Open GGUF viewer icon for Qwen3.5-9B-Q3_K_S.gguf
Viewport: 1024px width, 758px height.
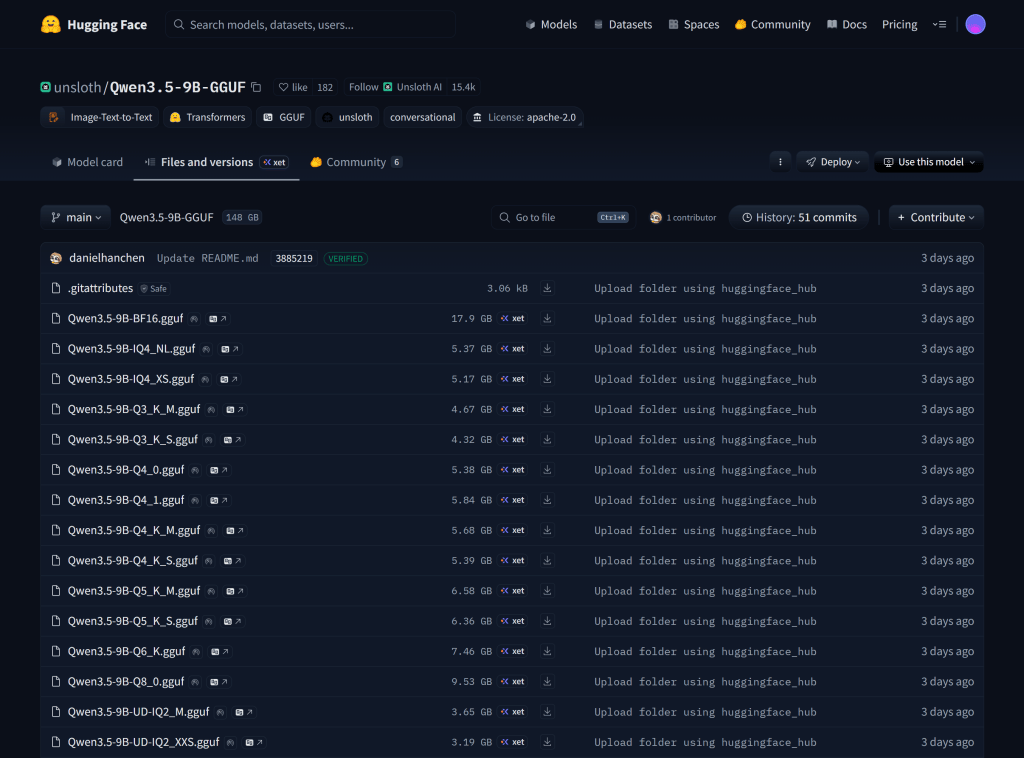[x=232, y=440]
